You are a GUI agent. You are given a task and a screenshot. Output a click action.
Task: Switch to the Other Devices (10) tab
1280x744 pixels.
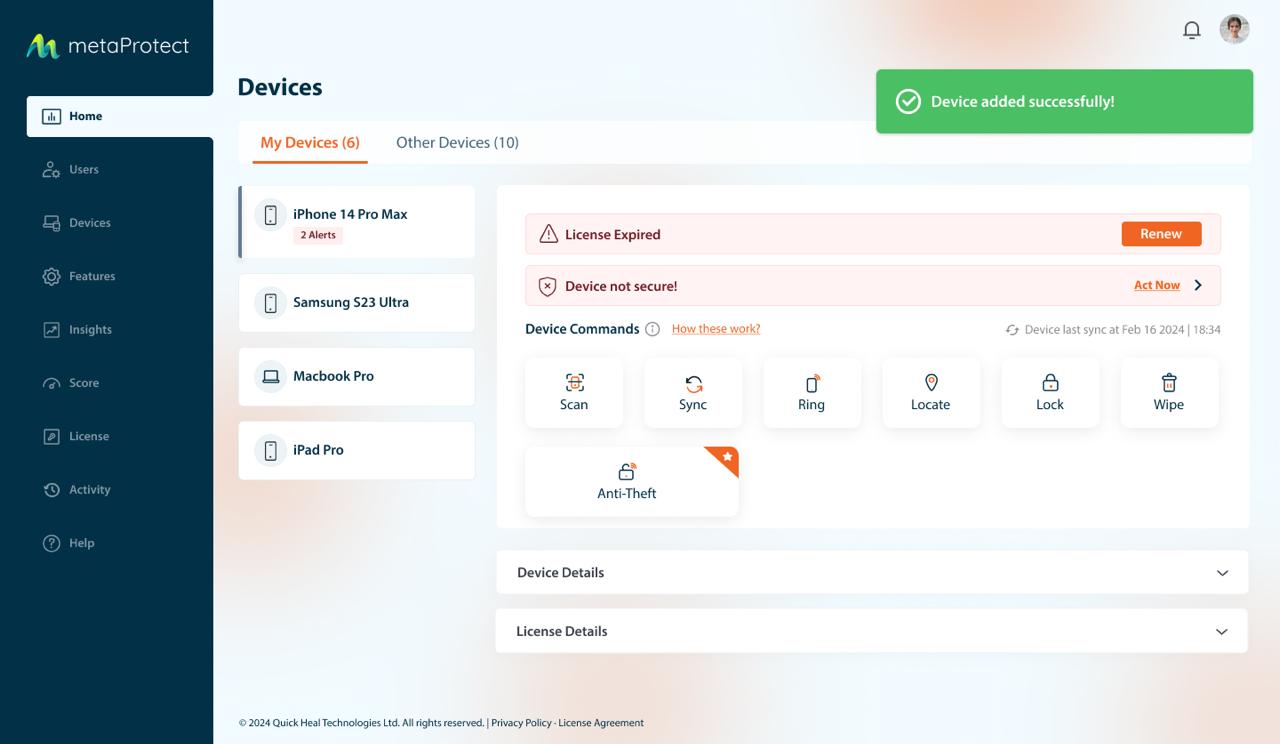(457, 142)
